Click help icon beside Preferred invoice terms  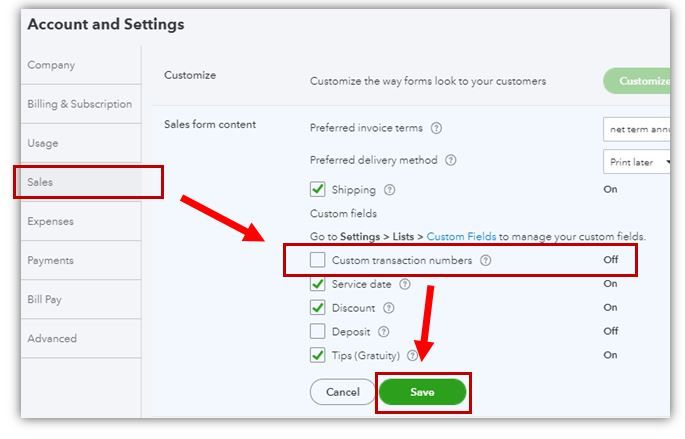[436, 128]
